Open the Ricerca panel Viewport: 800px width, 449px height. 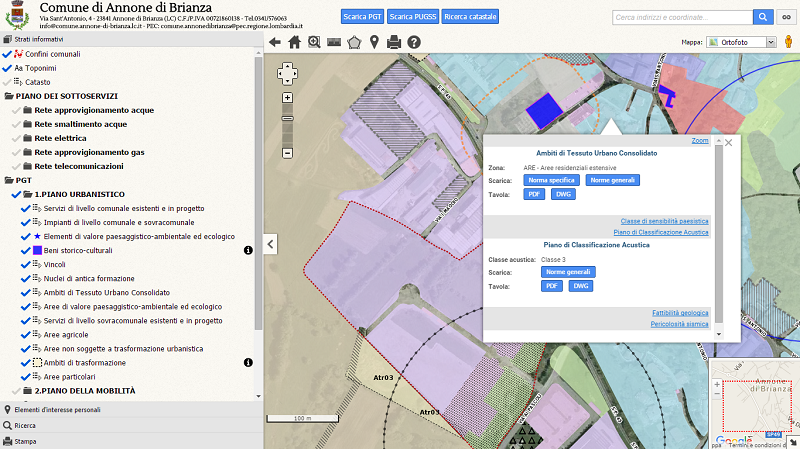pyautogui.click(x=132, y=426)
